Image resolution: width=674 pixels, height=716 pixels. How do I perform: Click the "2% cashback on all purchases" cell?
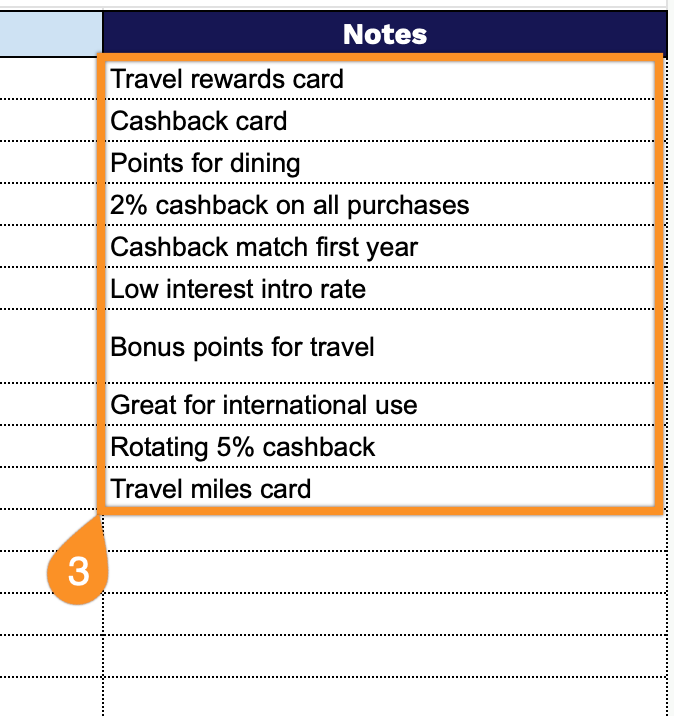pyautogui.click(x=380, y=205)
